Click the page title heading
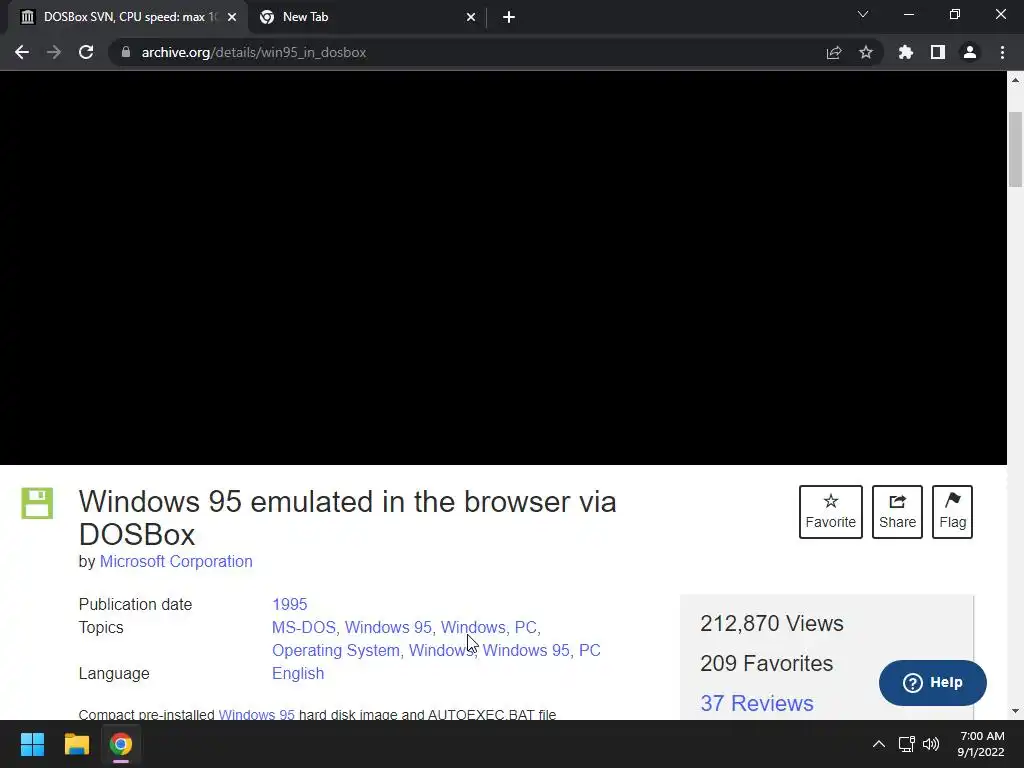 [347, 518]
